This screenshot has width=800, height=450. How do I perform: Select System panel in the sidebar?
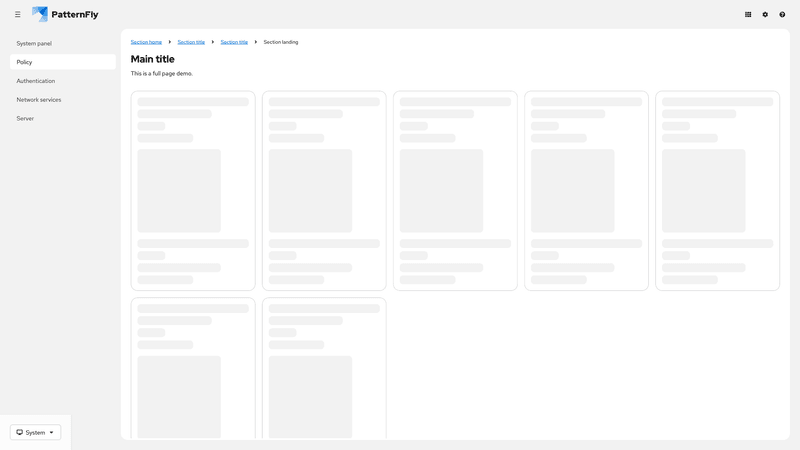[34, 43]
